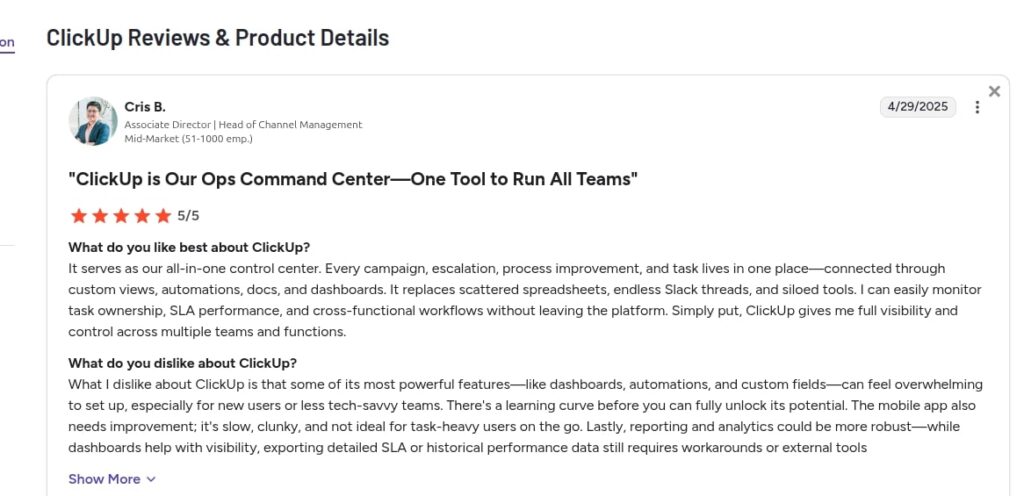Click the first star in the rating
1024x496 pixels.
(x=78, y=216)
